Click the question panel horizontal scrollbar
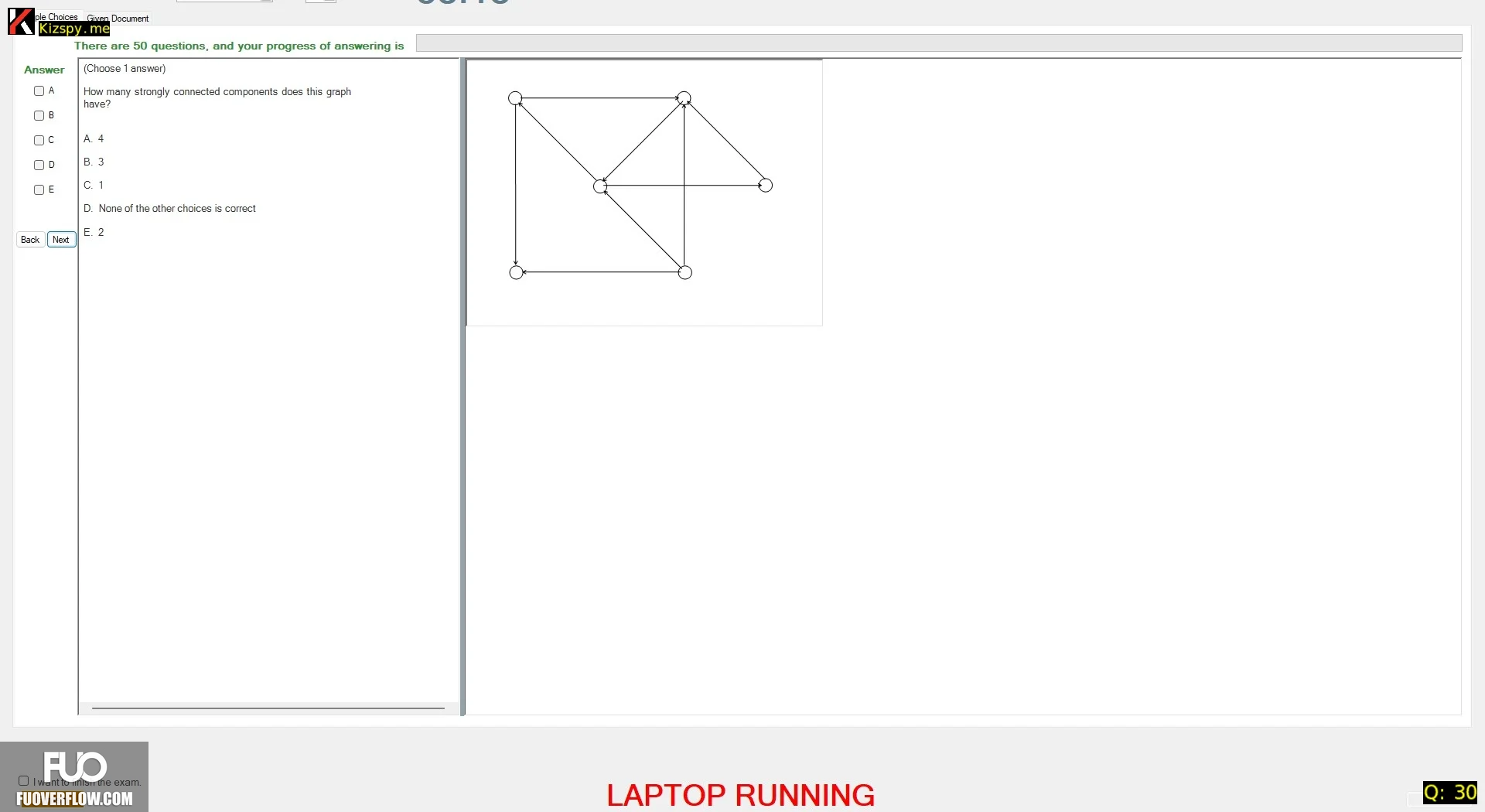This screenshot has width=1485, height=812. click(x=268, y=708)
